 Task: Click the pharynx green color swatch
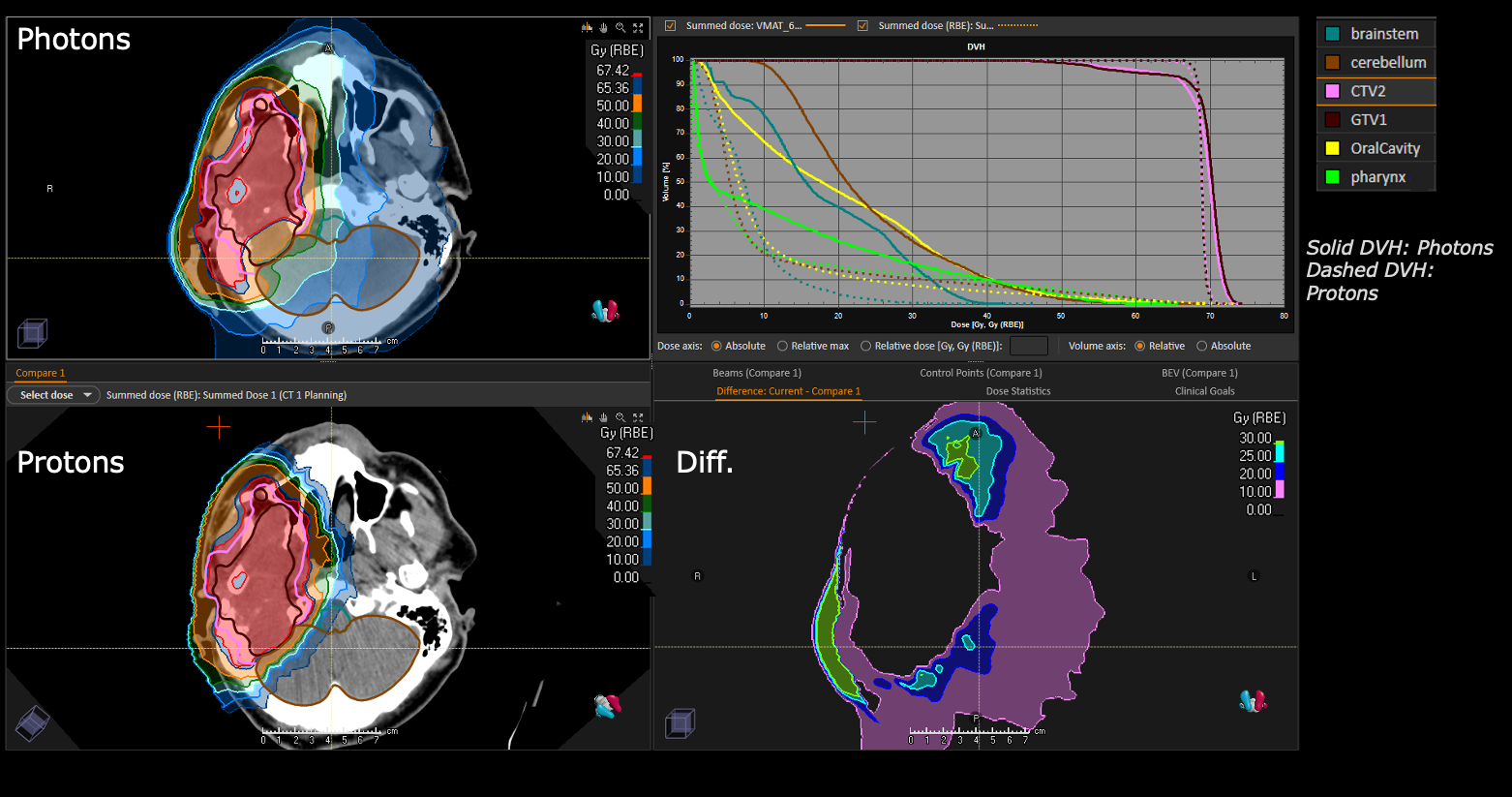(x=1332, y=177)
